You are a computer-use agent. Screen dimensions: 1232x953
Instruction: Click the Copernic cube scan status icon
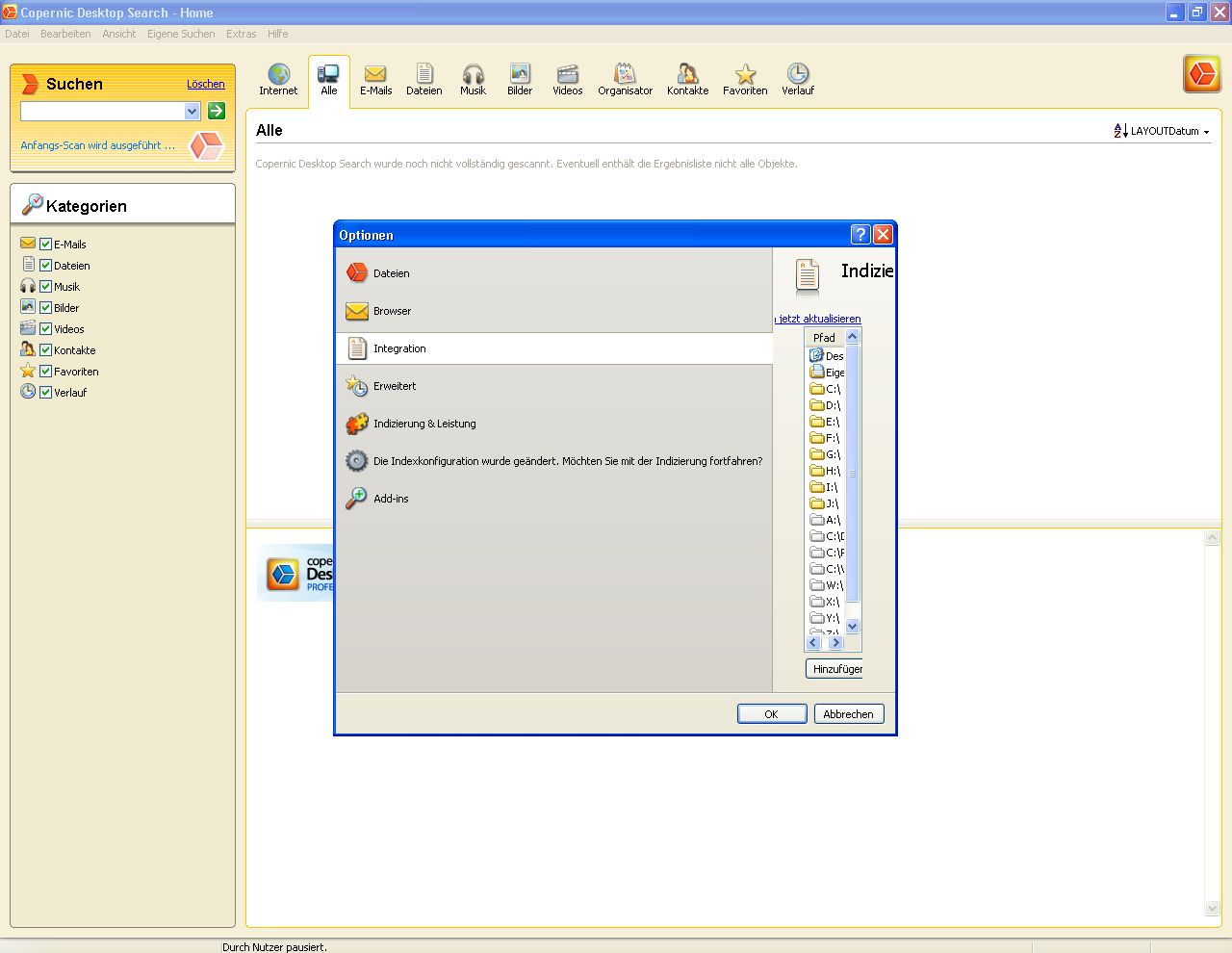pyautogui.click(x=206, y=145)
